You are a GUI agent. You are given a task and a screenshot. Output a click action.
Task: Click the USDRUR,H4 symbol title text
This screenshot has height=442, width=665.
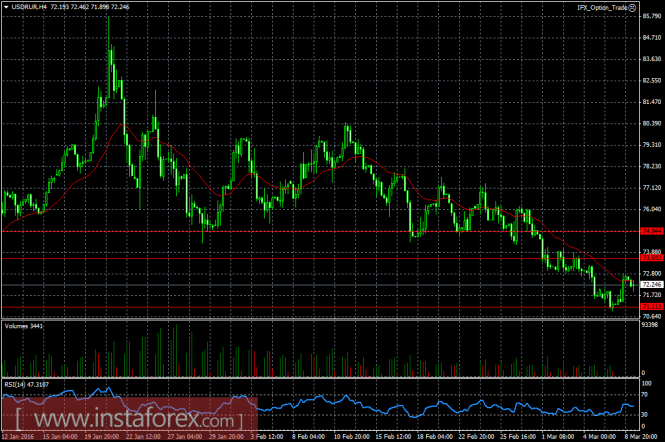tap(29, 7)
